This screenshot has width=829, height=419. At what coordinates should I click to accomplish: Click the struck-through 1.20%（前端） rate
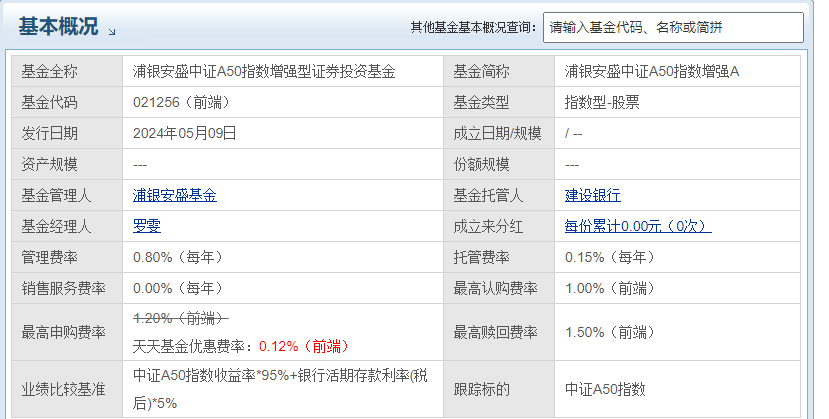180,319
